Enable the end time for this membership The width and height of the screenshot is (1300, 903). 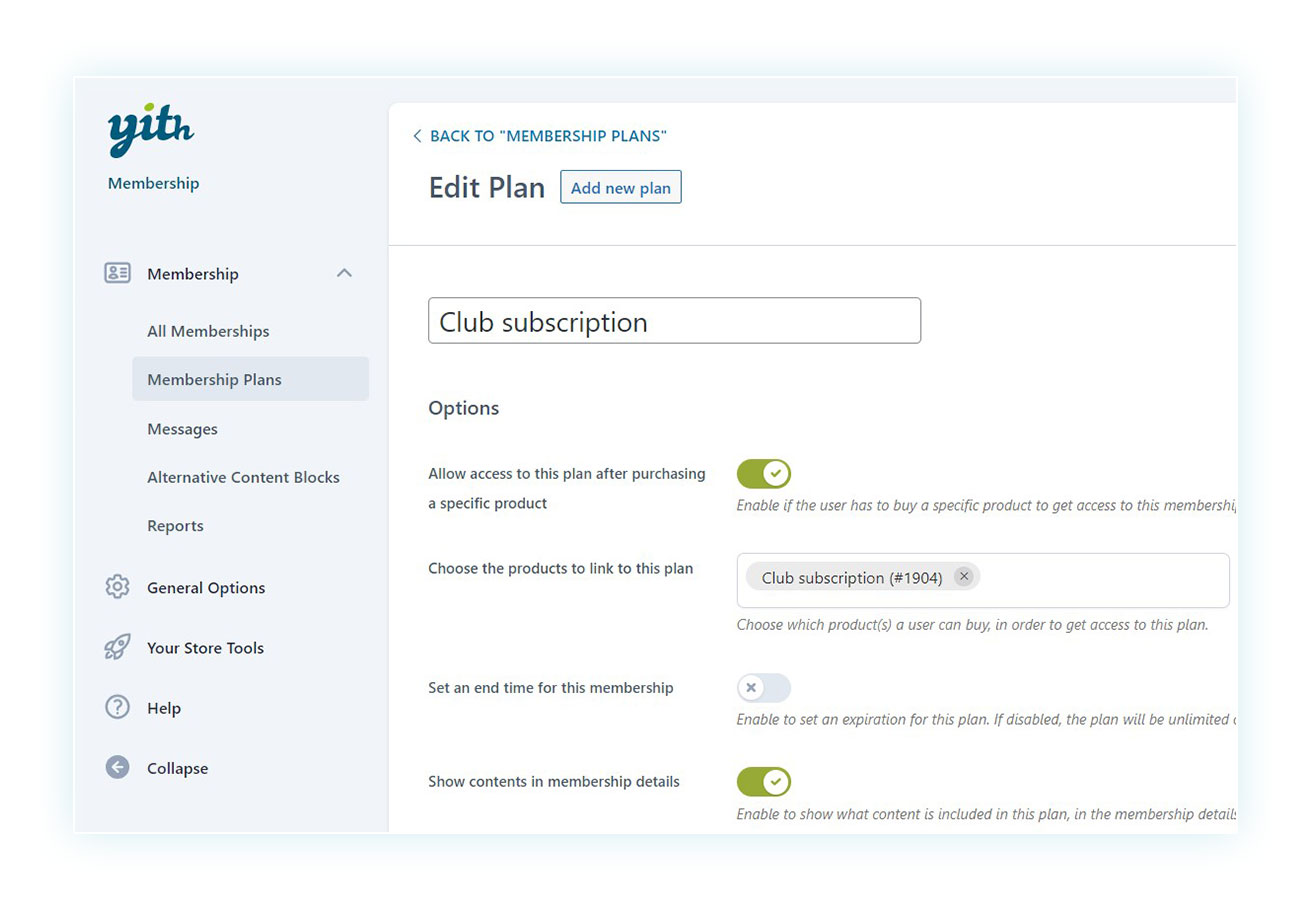pos(764,688)
